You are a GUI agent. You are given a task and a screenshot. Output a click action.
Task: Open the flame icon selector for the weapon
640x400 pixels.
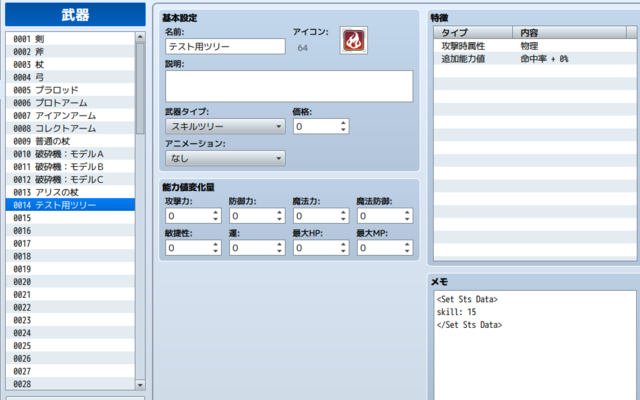coord(353,40)
